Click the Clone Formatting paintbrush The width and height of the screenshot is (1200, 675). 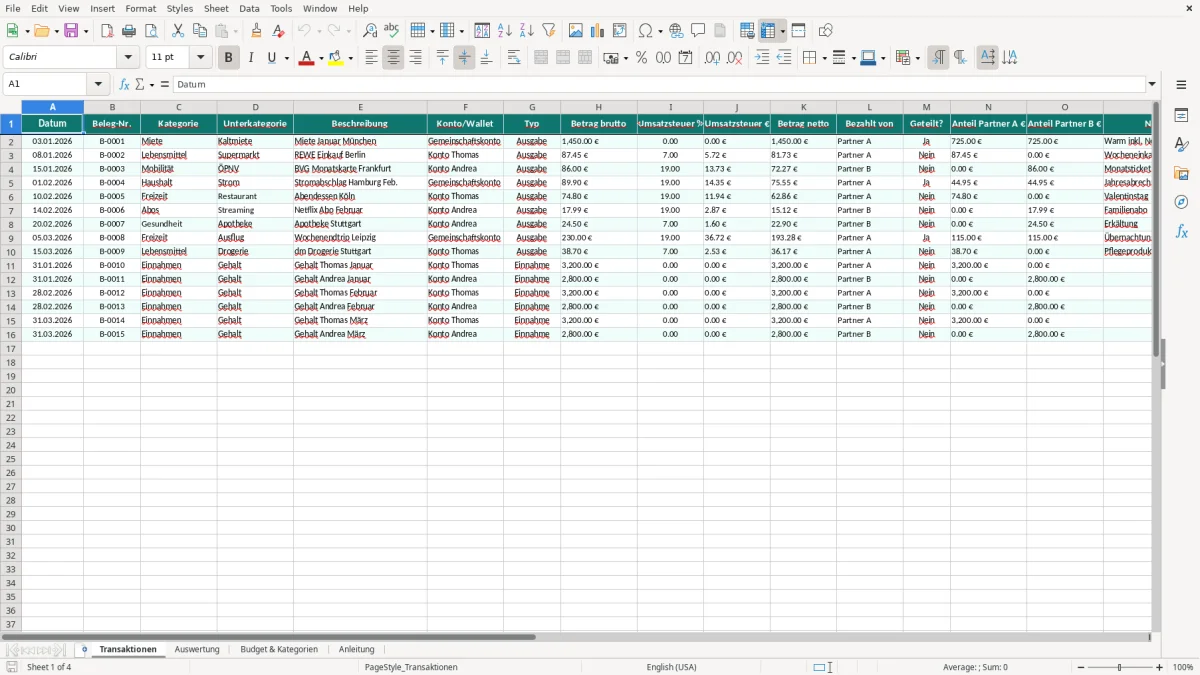(256, 31)
